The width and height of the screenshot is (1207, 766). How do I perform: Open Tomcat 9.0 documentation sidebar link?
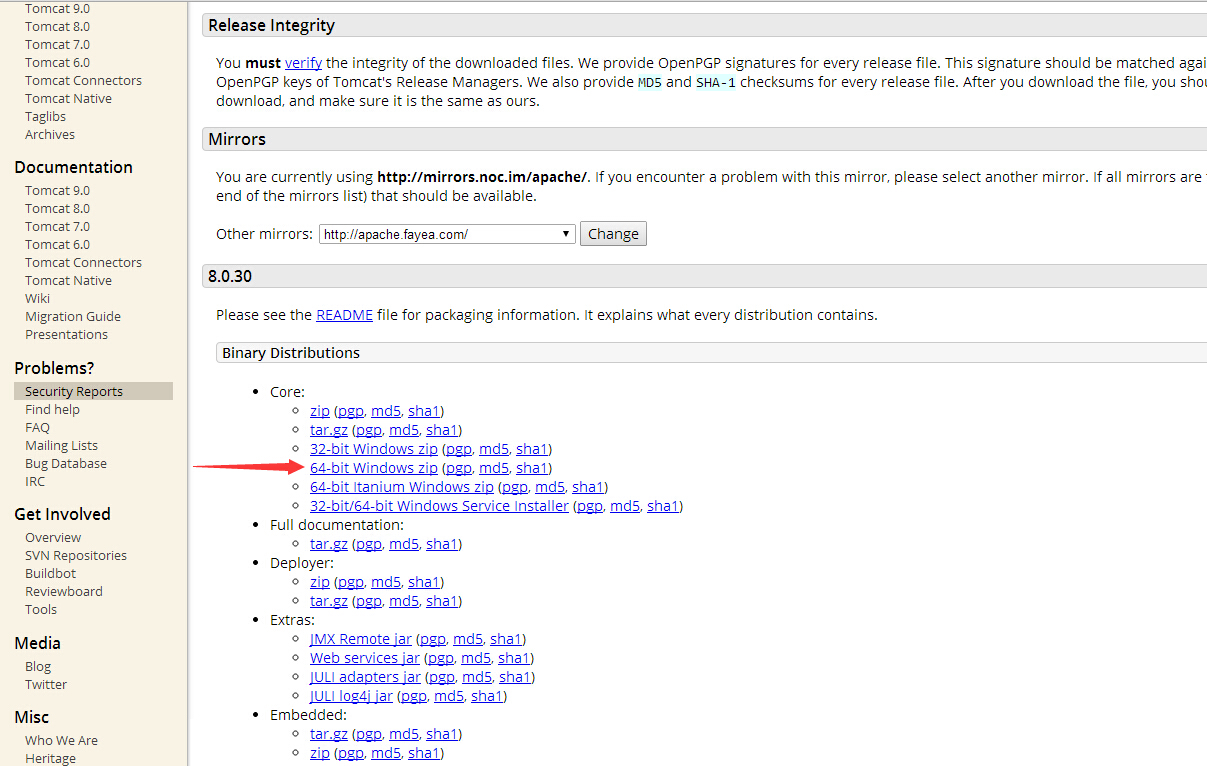[x=57, y=191]
